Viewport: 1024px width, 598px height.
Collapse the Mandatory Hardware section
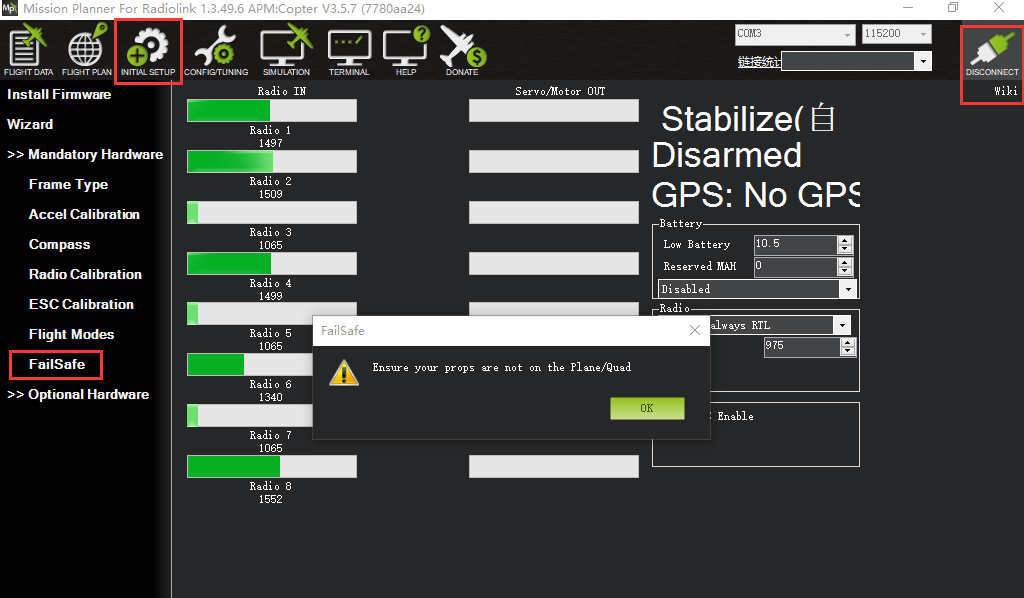85,154
